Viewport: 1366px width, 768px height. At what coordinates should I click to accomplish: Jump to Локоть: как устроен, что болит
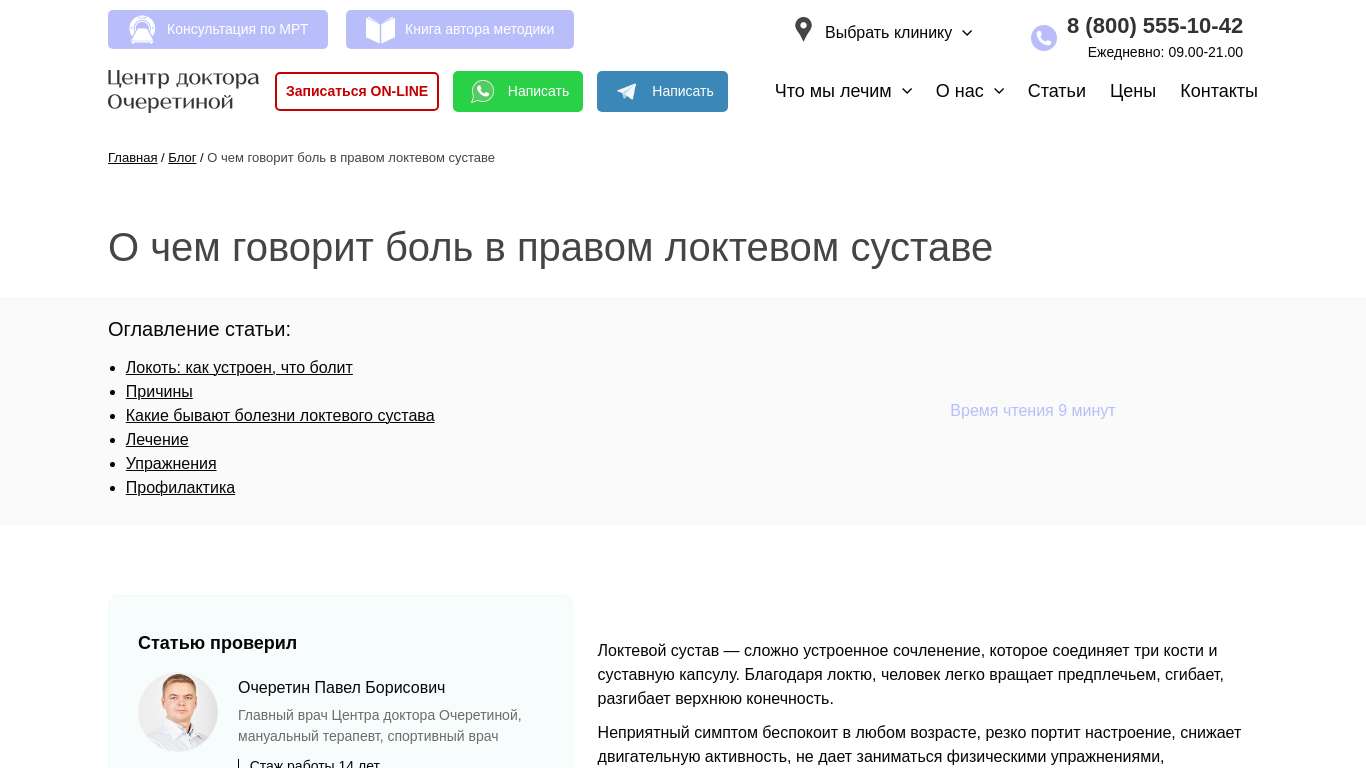coord(239,368)
